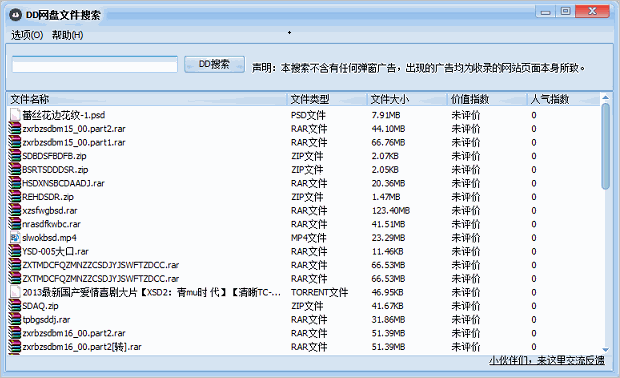The height and width of the screenshot is (378, 620).
Task: Select the 2013最新国产爱情喜剧大片 torrent row
Action: (x=151, y=293)
